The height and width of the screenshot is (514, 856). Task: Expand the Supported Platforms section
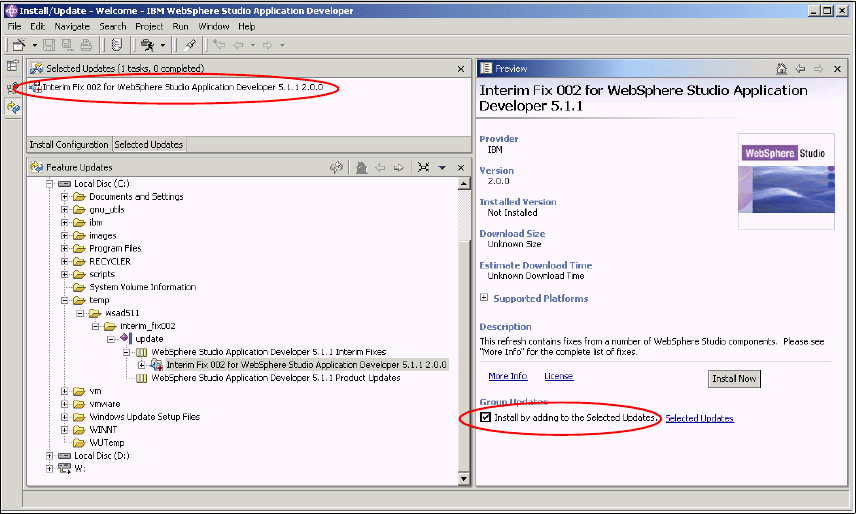[x=485, y=298]
